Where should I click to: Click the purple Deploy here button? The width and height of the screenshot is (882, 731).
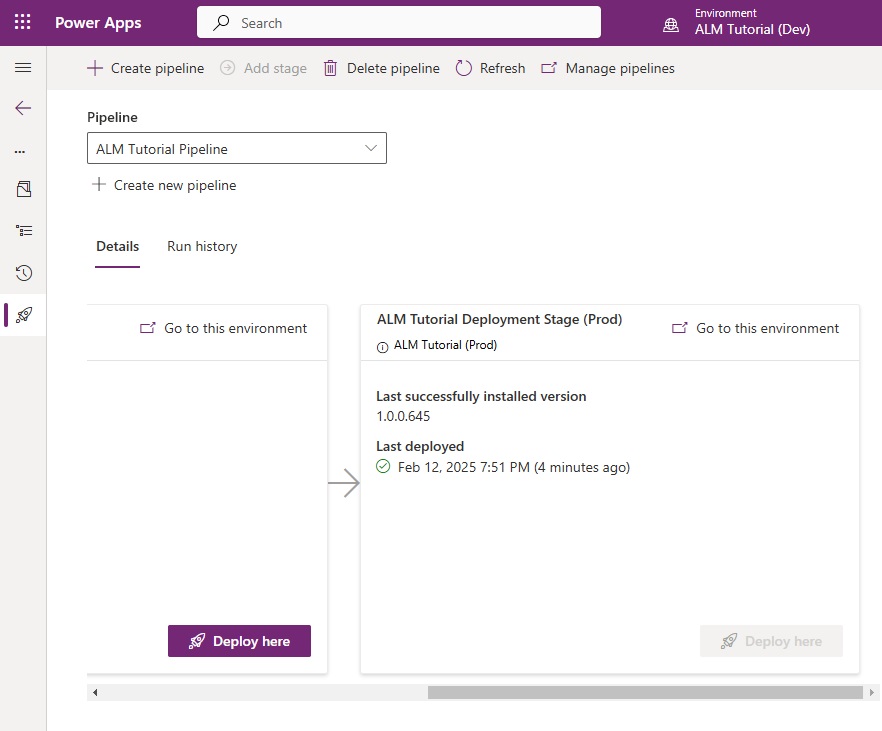tap(239, 641)
